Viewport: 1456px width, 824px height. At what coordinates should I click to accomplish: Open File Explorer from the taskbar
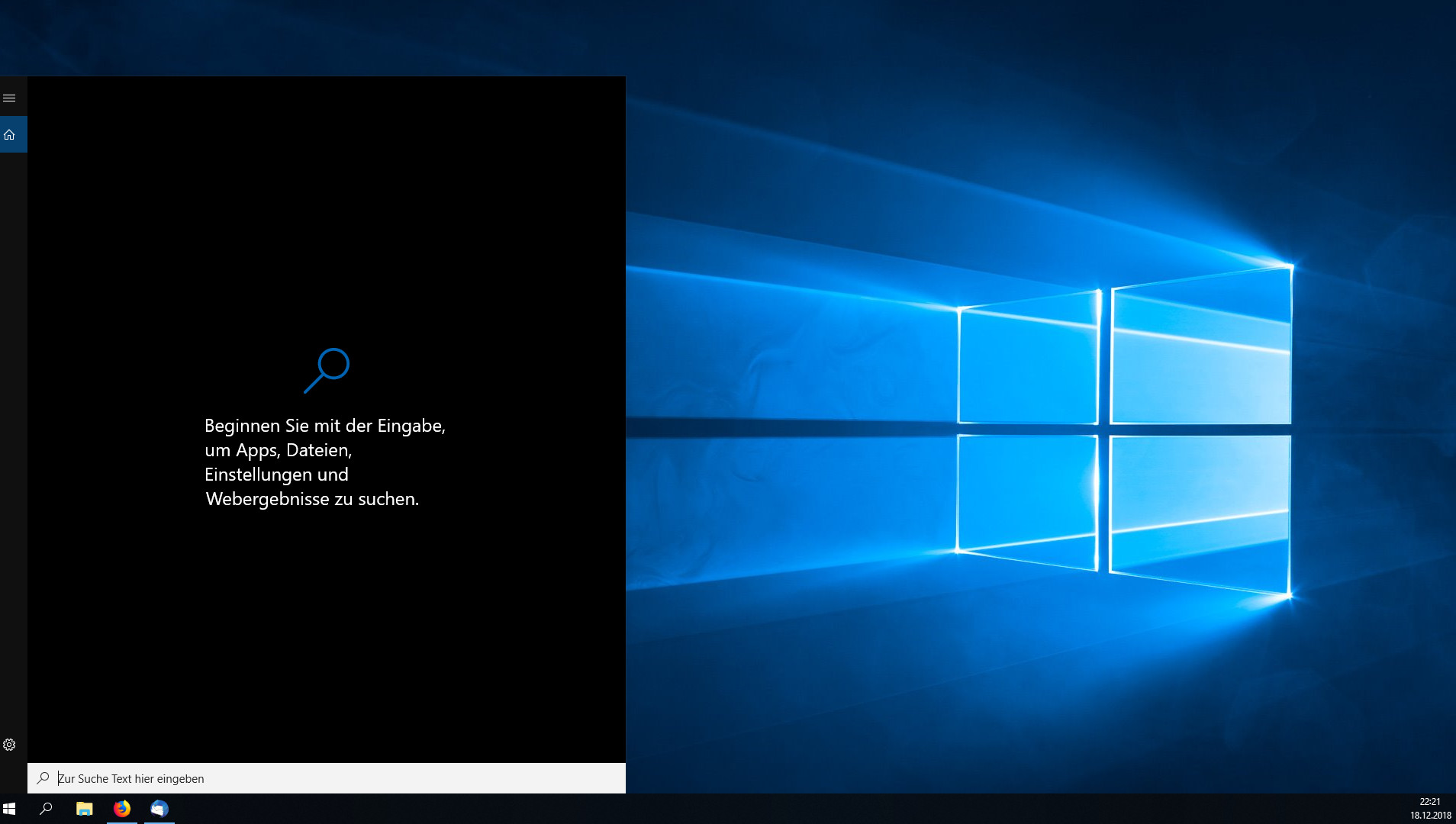click(x=84, y=809)
